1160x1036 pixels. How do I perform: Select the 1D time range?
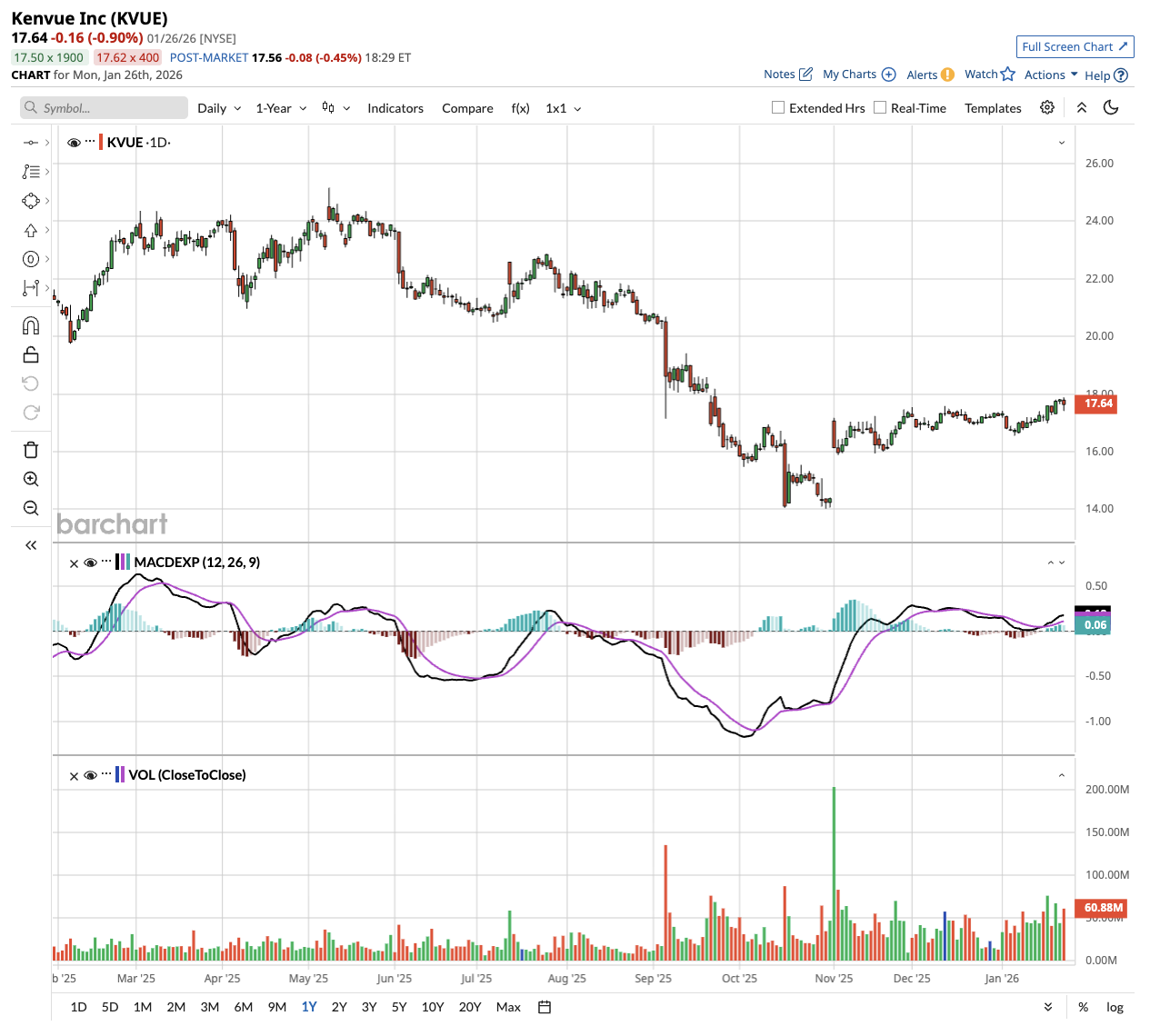(79, 1007)
